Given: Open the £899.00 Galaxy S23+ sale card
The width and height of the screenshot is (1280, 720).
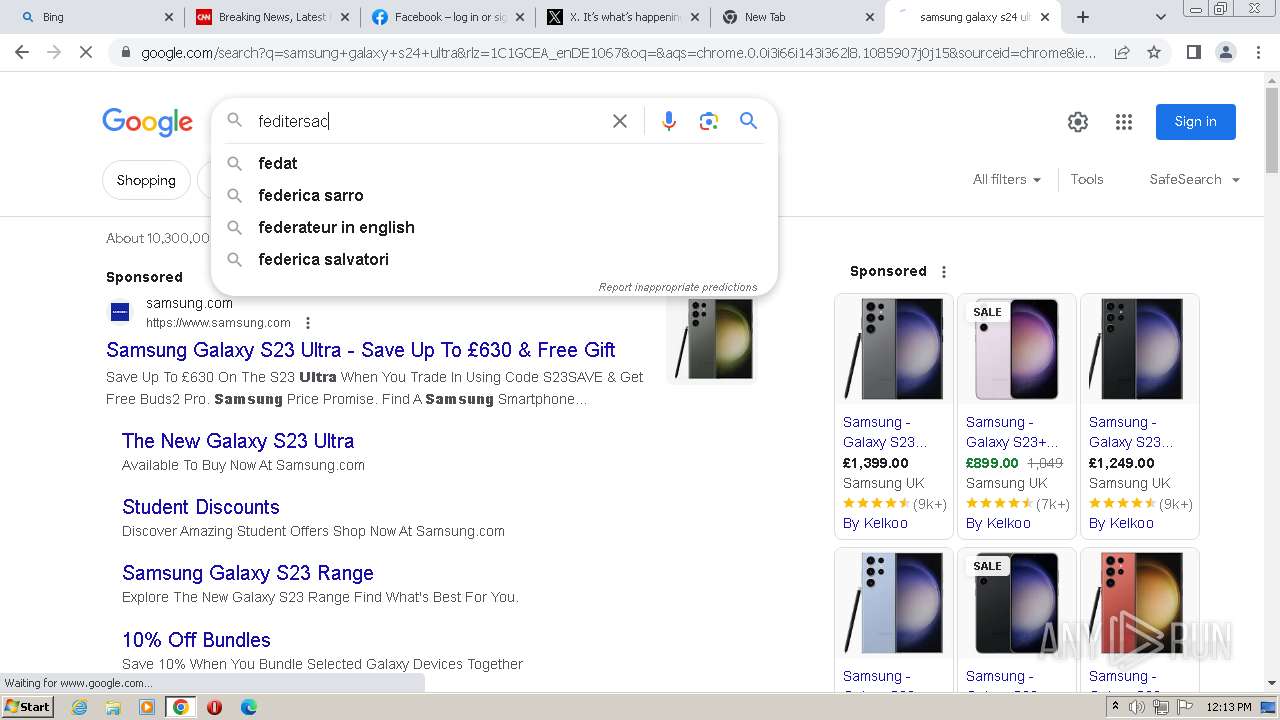Looking at the screenshot, I should (x=1017, y=416).
